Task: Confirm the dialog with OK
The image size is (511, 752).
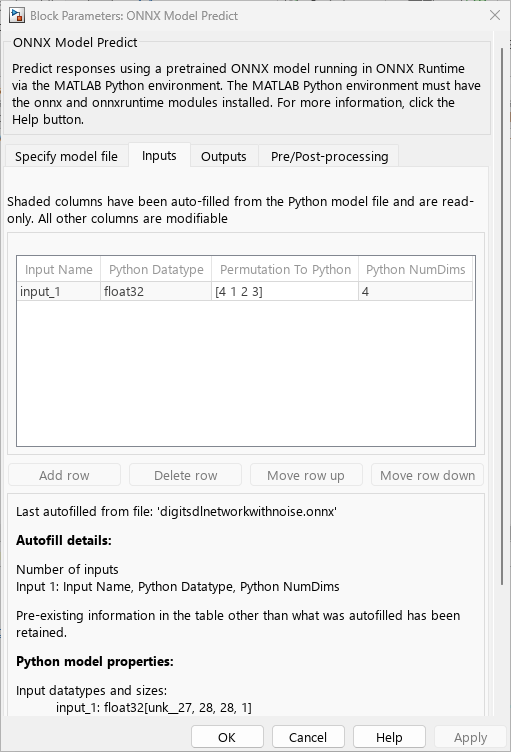Action: click(x=227, y=737)
